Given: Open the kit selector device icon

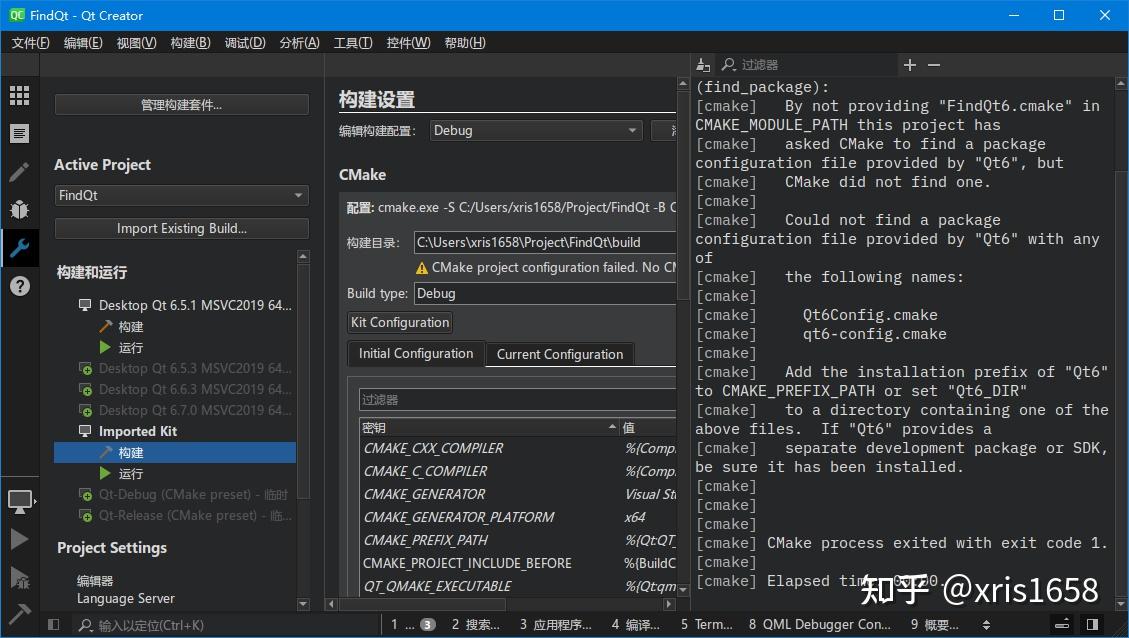Looking at the screenshot, I should pyautogui.click(x=22, y=500).
